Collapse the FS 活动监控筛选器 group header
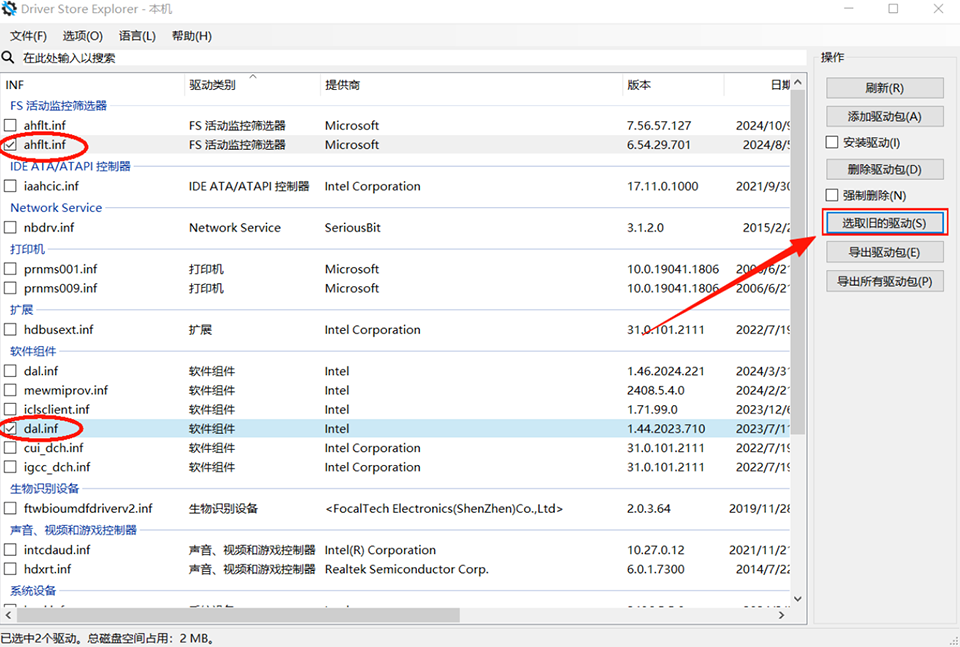The width and height of the screenshot is (960, 647). 58,106
